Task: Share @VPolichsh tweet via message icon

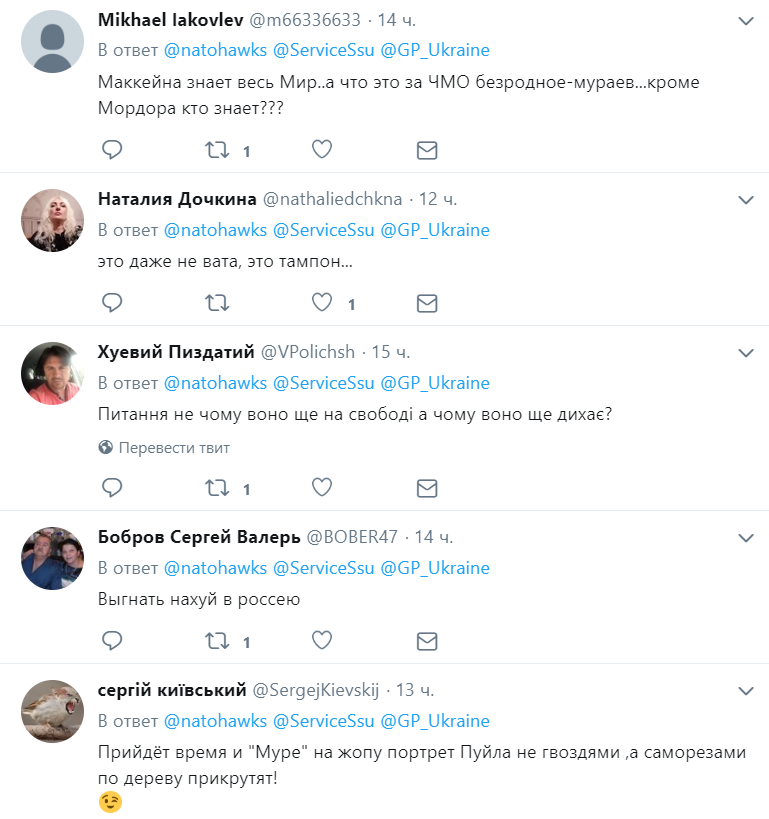Action: coord(427,488)
